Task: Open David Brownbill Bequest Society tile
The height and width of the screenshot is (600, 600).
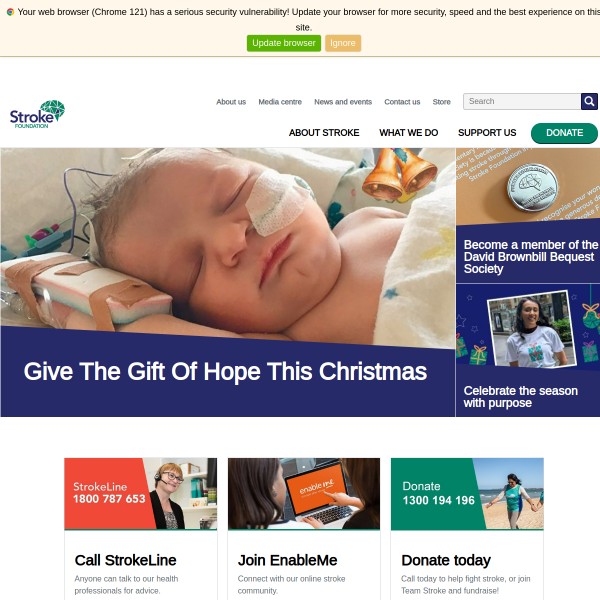Action: click(x=528, y=215)
